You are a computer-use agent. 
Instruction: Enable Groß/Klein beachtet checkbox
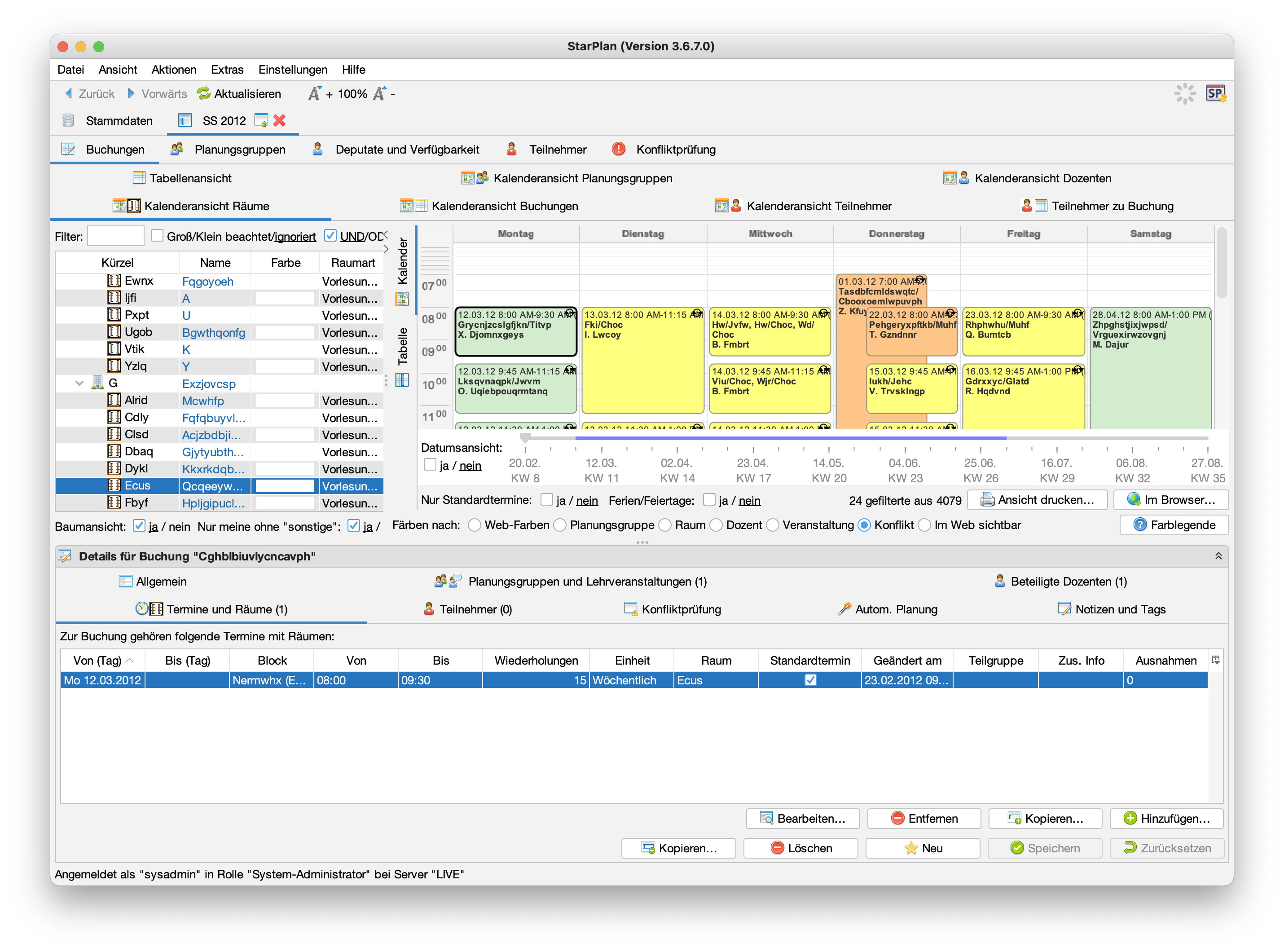coord(157,236)
